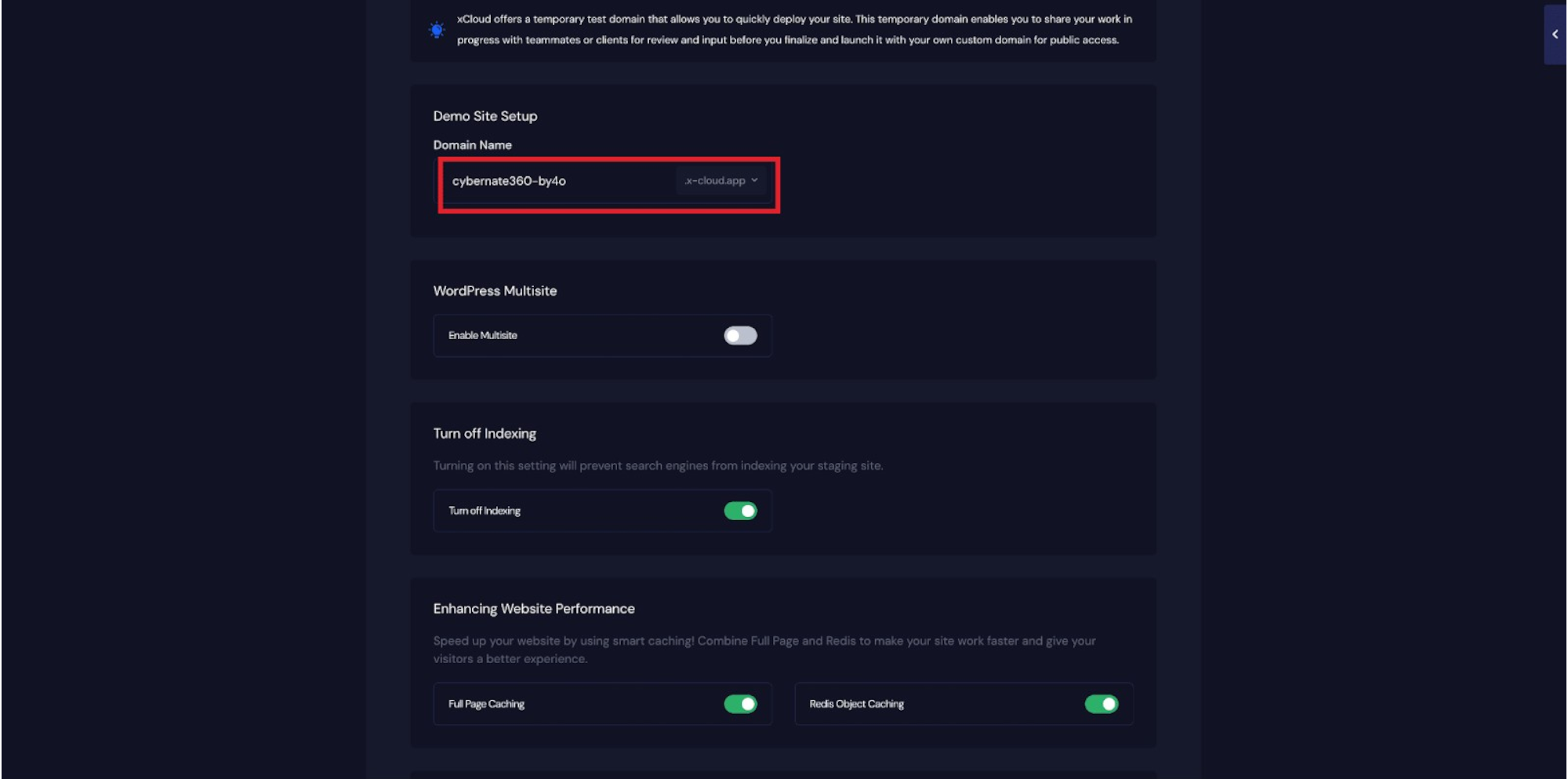The width and height of the screenshot is (1568, 779).
Task: Select the Enable Multisite switch icon
Action: (x=740, y=335)
